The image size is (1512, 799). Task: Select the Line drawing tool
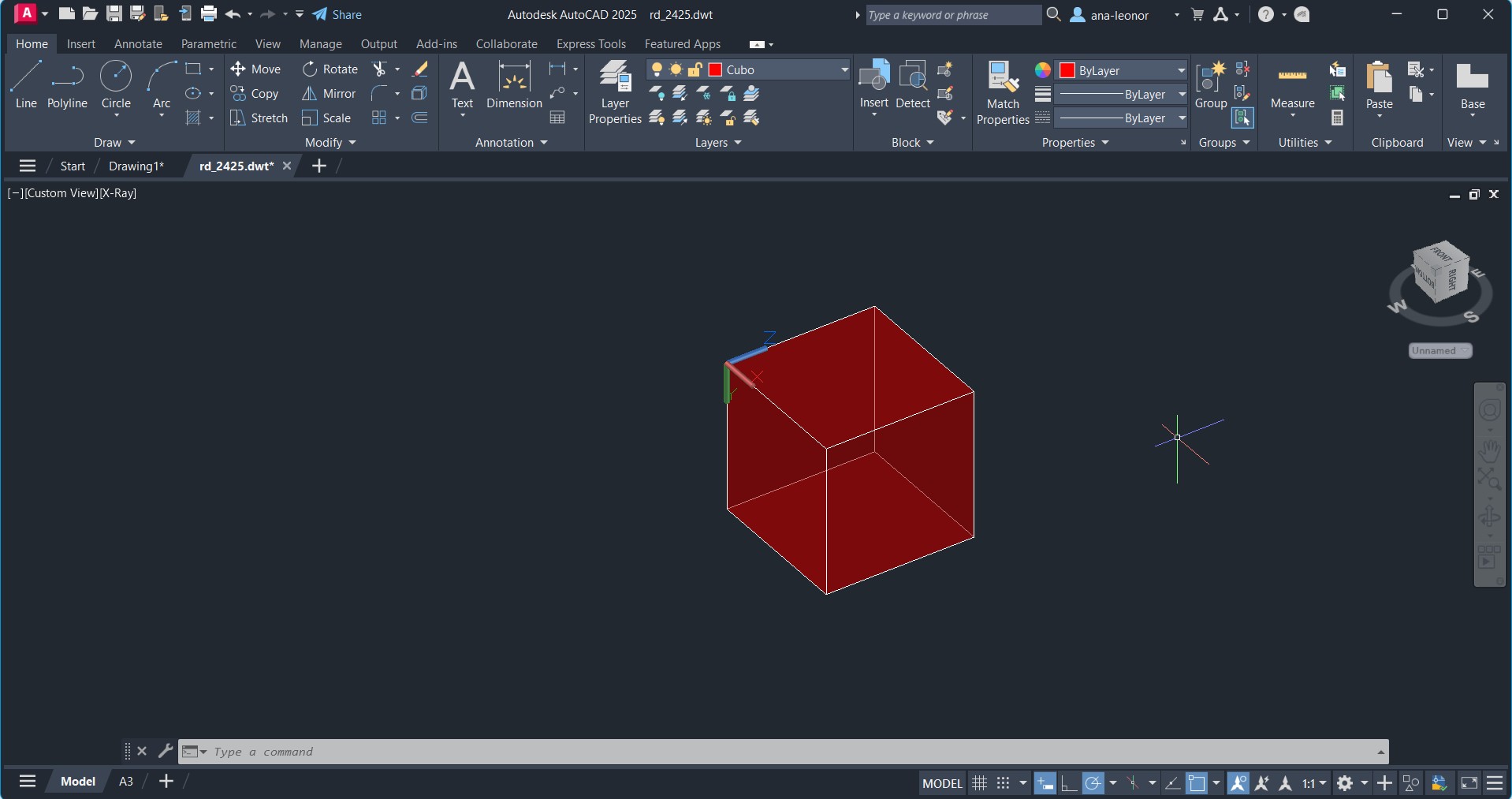click(26, 85)
